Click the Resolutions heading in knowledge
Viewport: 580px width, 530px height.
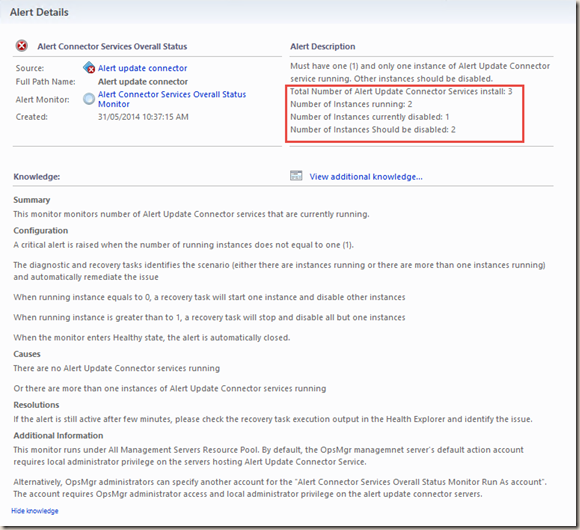pos(36,405)
